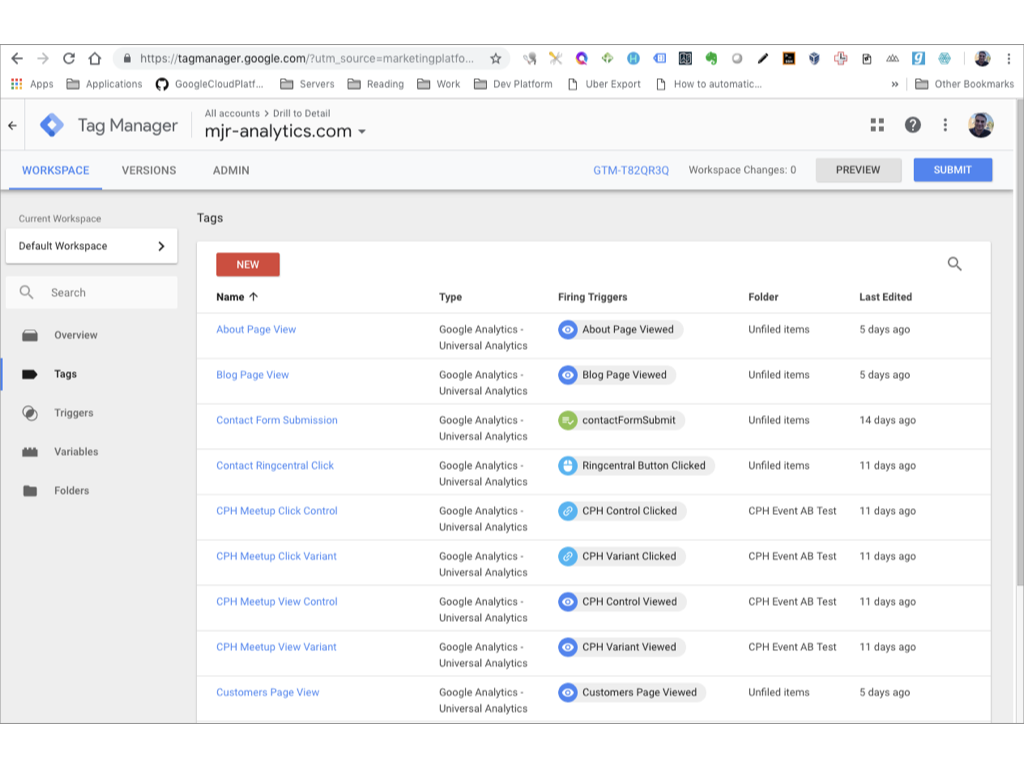
Task: Open the Tag Manager three-dot more menu
Action: click(945, 125)
